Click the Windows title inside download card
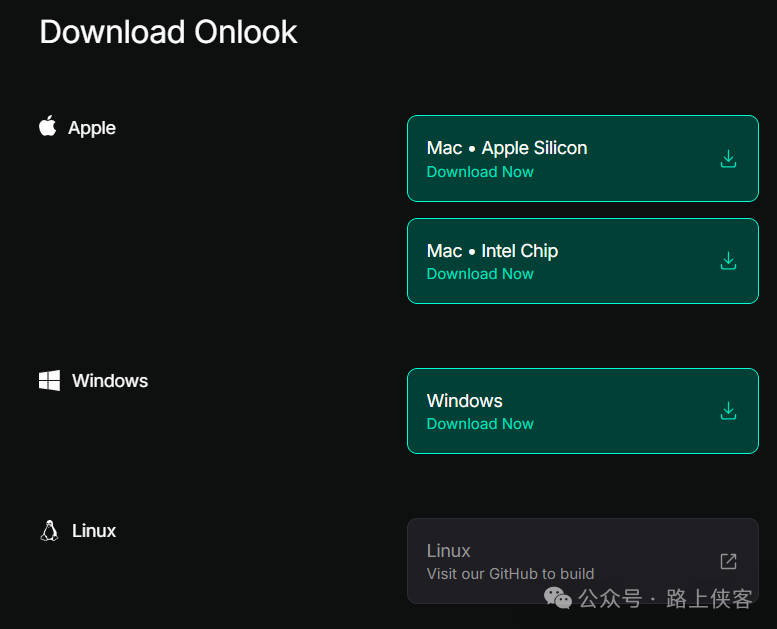 (464, 400)
